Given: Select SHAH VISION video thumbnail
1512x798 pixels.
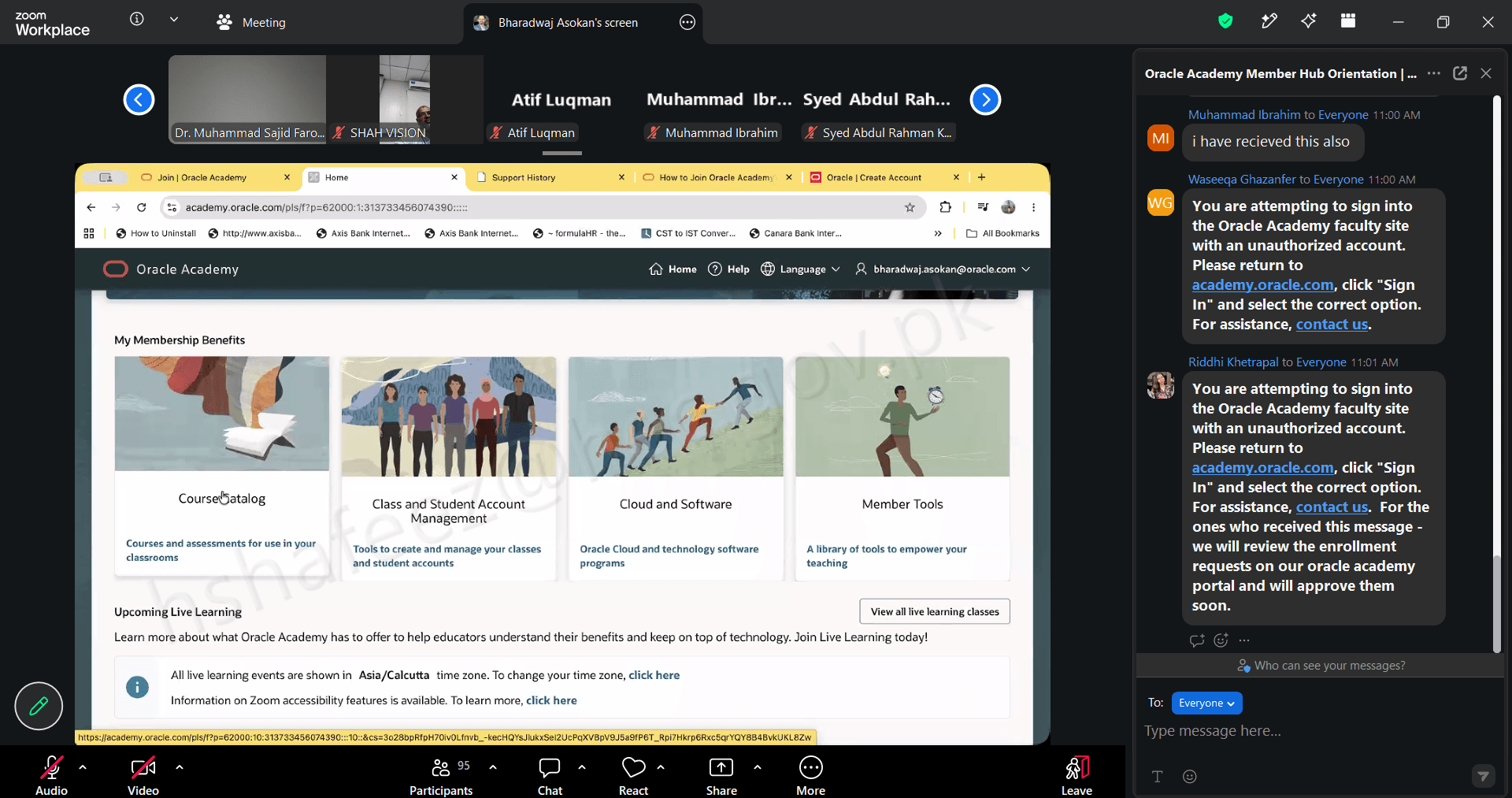Looking at the screenshot, I should [405, 99].
